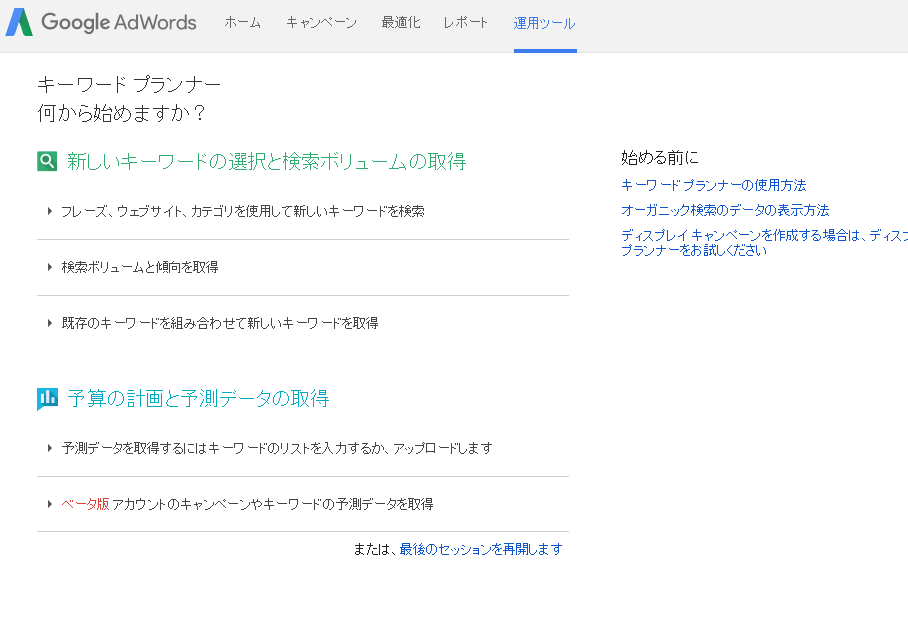This screenshot has height=636, width=908.
Task: Open ディスプレイ キャンペーン planner suggestion link
Action: (x=764, y=243)
